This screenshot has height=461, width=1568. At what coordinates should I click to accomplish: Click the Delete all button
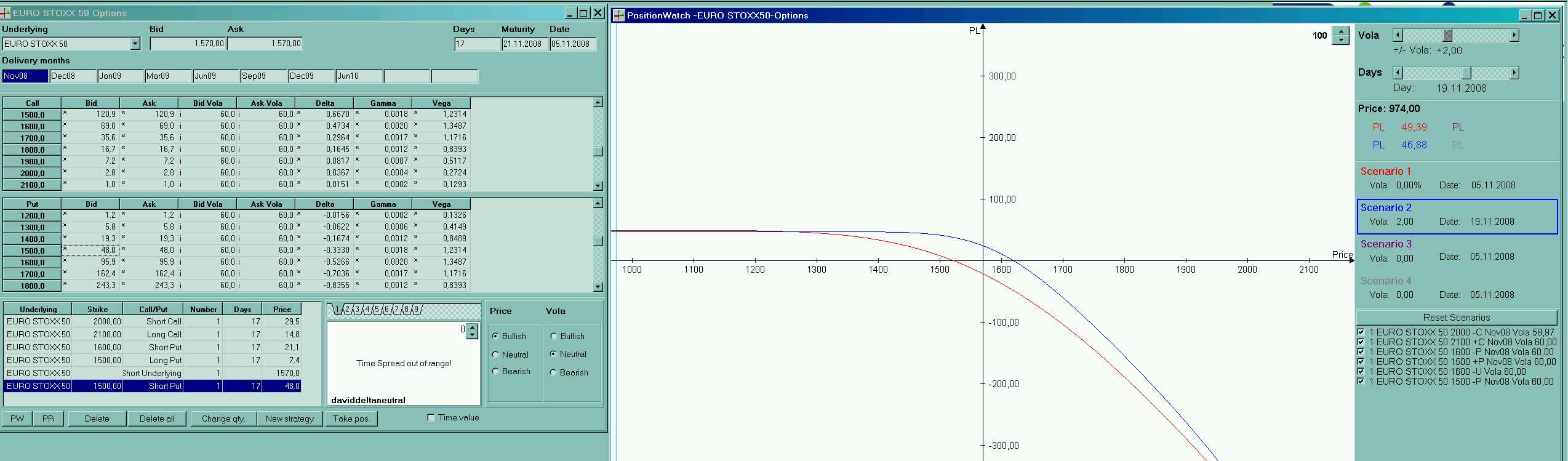(157, 419)
